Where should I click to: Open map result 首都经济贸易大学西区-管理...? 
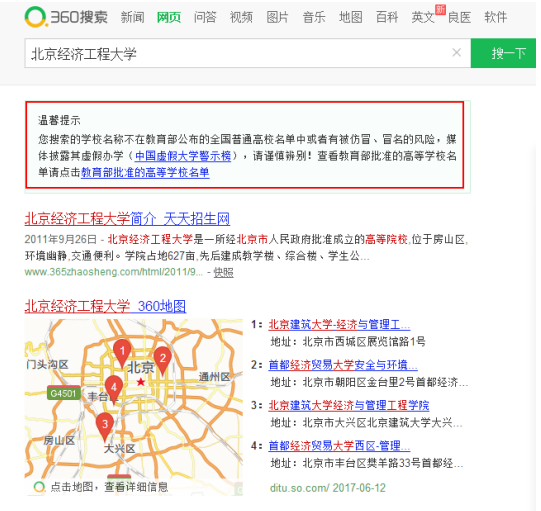(339, 446)
